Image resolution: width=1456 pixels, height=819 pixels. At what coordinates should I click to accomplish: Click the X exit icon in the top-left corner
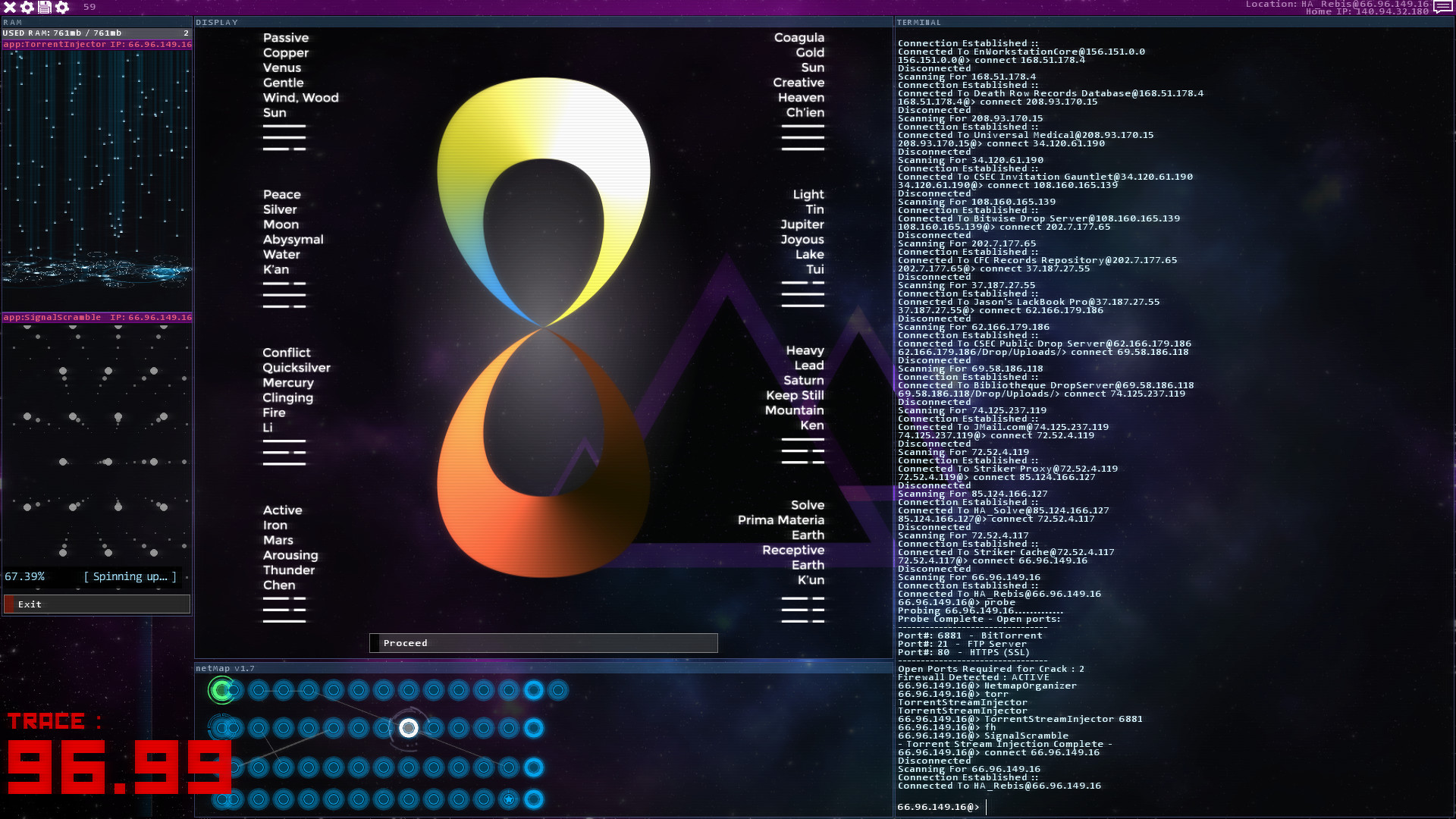(9, 8)
